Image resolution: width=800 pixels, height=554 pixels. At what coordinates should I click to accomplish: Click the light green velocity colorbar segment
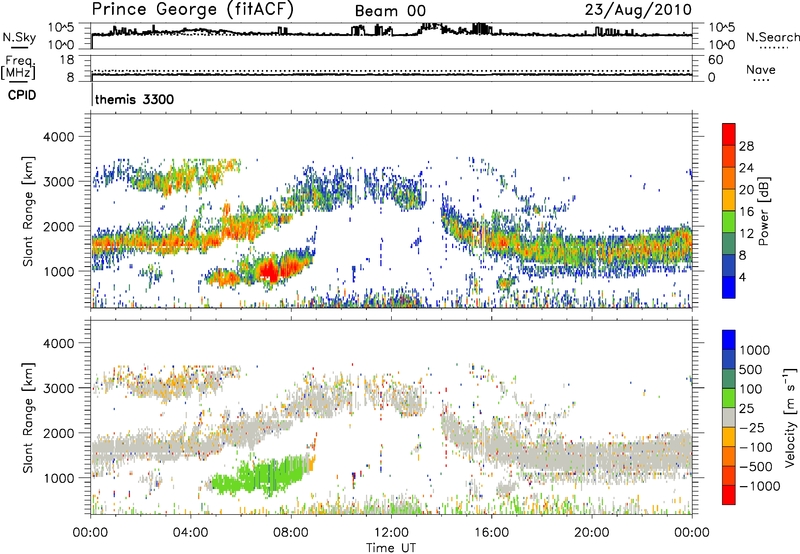click(x=729, y=398)
